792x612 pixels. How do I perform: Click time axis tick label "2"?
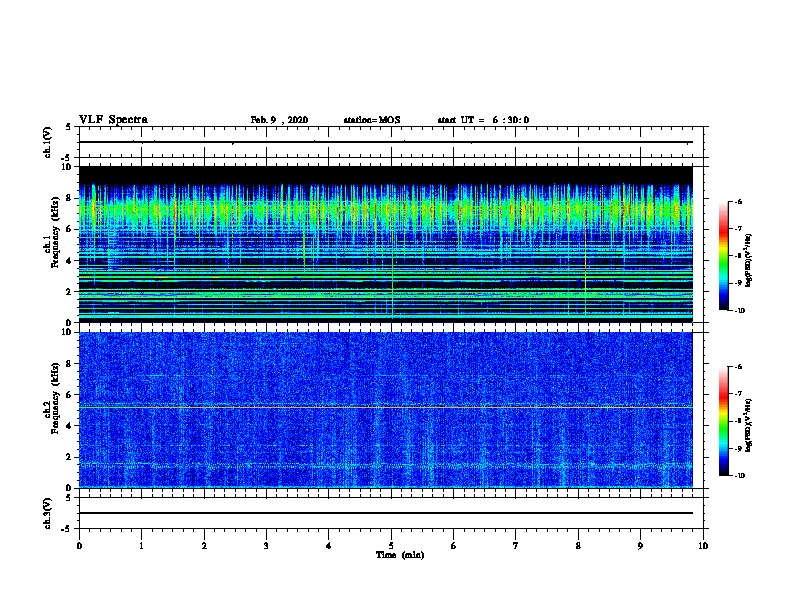click(x=204, y=546)
